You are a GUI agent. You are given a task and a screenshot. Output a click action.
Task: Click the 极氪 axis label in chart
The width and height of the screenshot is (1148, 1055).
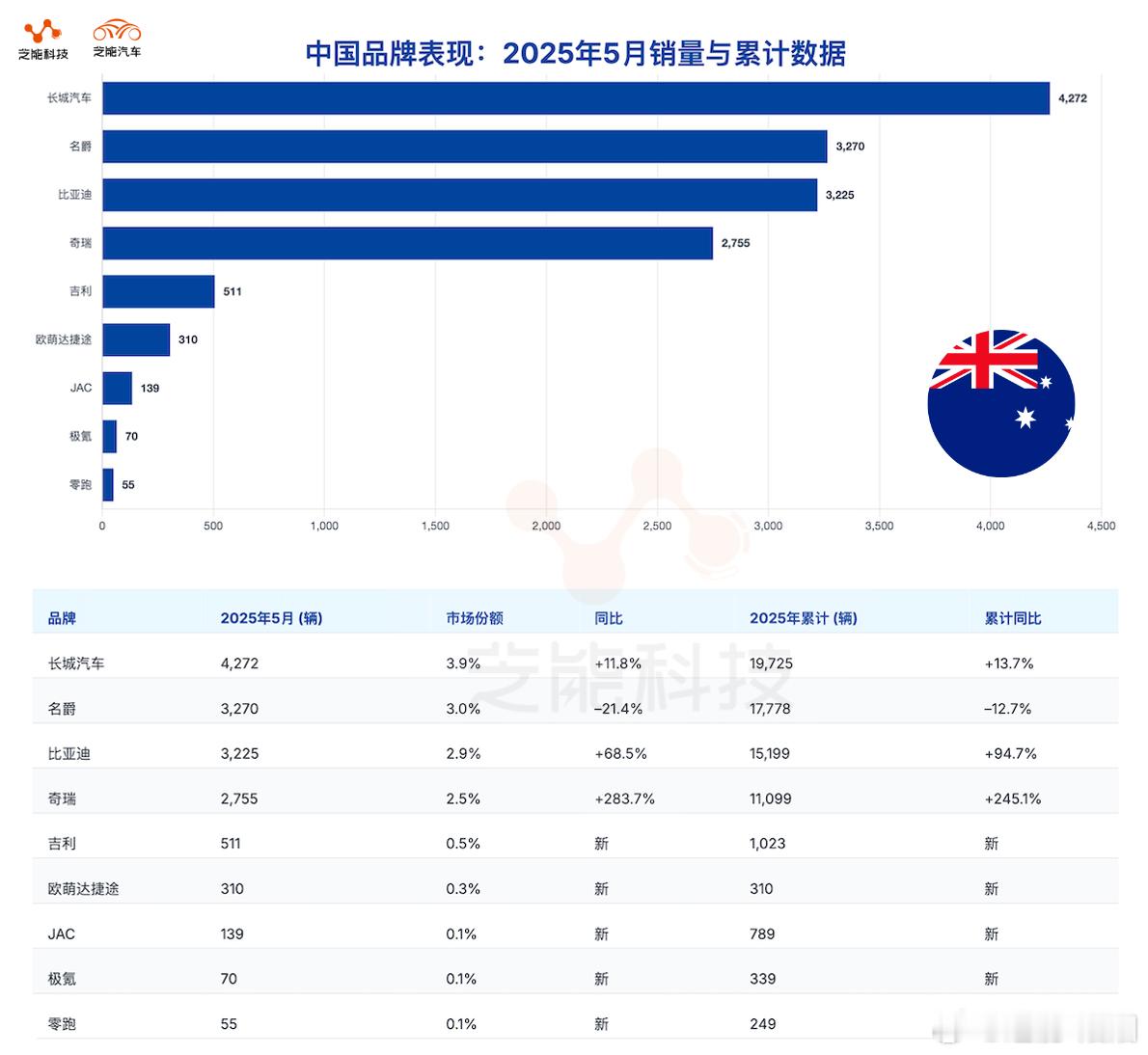click(x=80, y=436)
